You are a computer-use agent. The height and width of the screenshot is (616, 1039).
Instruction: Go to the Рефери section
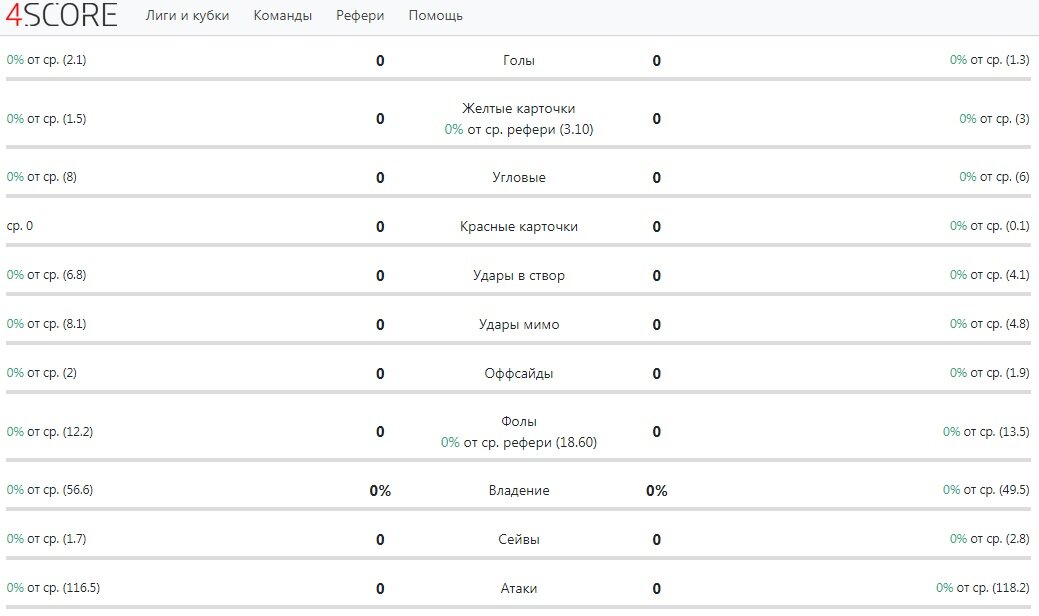pos(360,15)
